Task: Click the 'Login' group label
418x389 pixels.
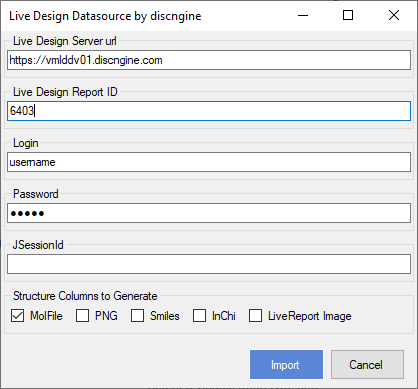Action: coord(26,143)
